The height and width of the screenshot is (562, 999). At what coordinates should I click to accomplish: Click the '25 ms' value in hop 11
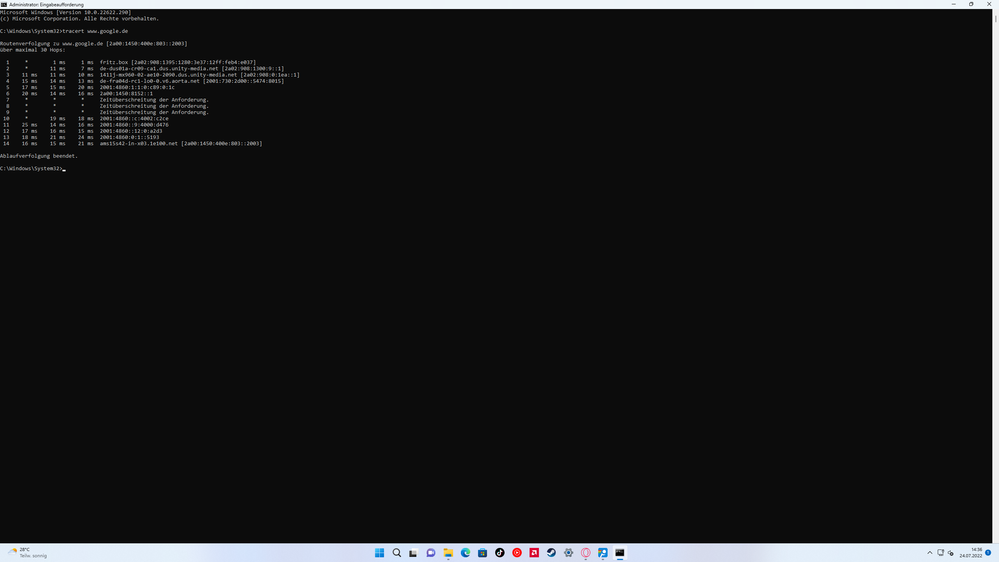29,125
